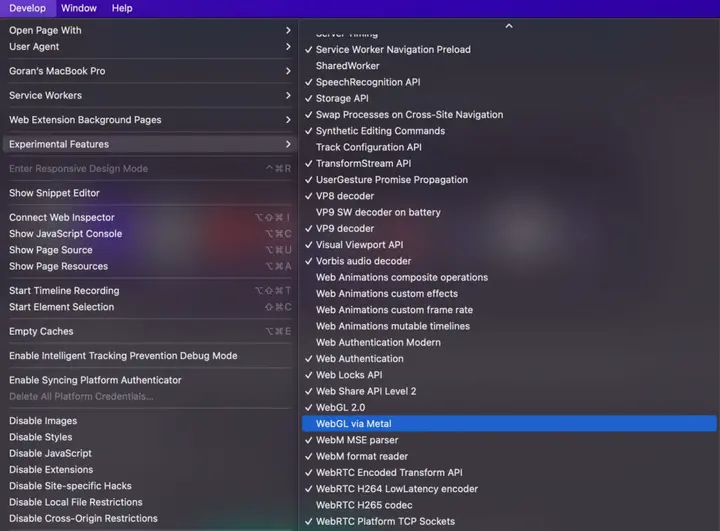Uncheck SpeechRecognition API

pyautogui.click(x=509, y=82)
